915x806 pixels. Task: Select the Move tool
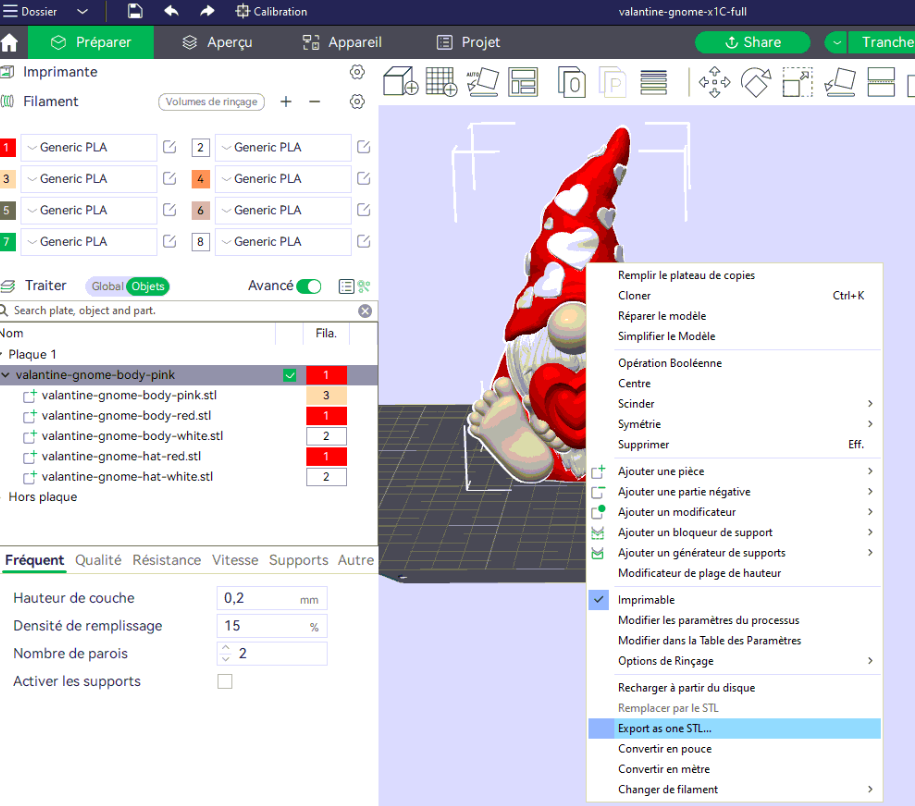(714, 82)
